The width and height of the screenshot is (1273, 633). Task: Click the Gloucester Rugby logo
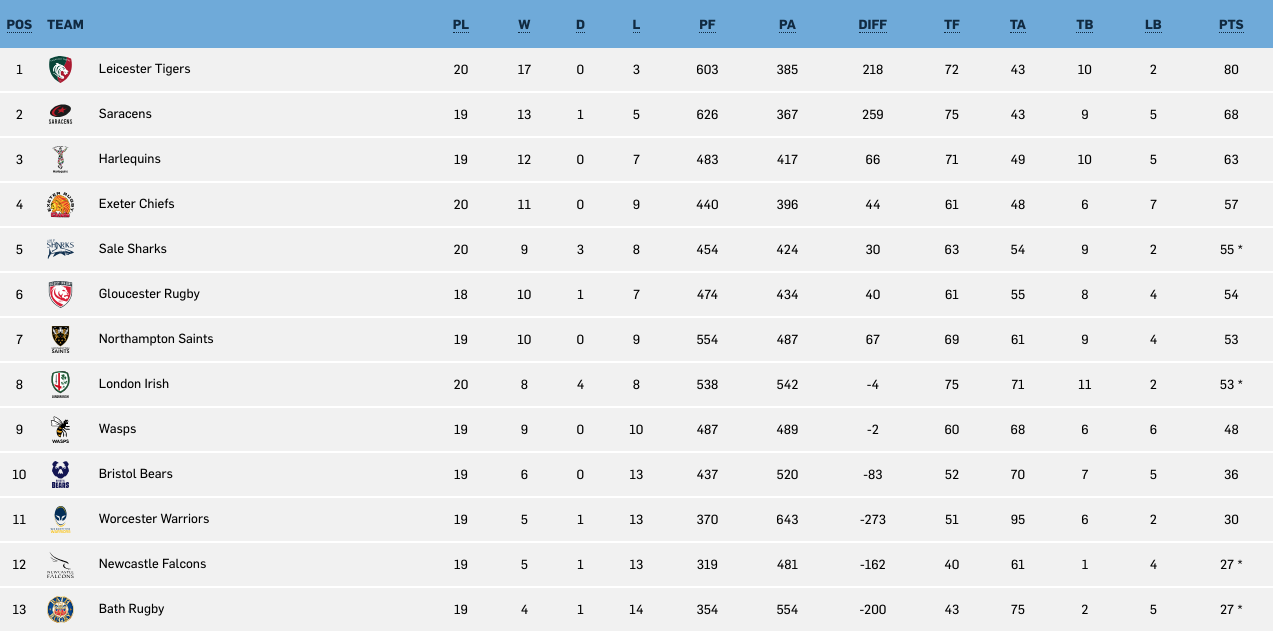click(60, 295)
